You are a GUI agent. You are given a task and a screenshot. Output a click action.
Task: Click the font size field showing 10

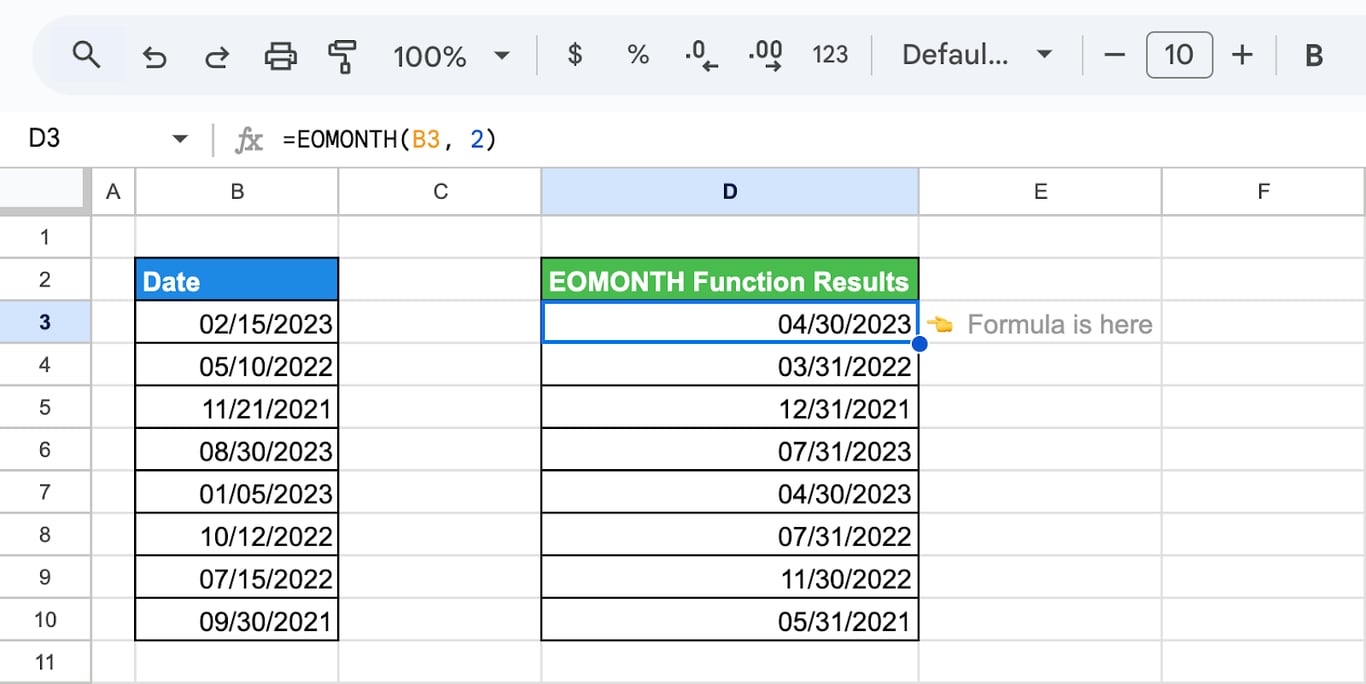1179,55
